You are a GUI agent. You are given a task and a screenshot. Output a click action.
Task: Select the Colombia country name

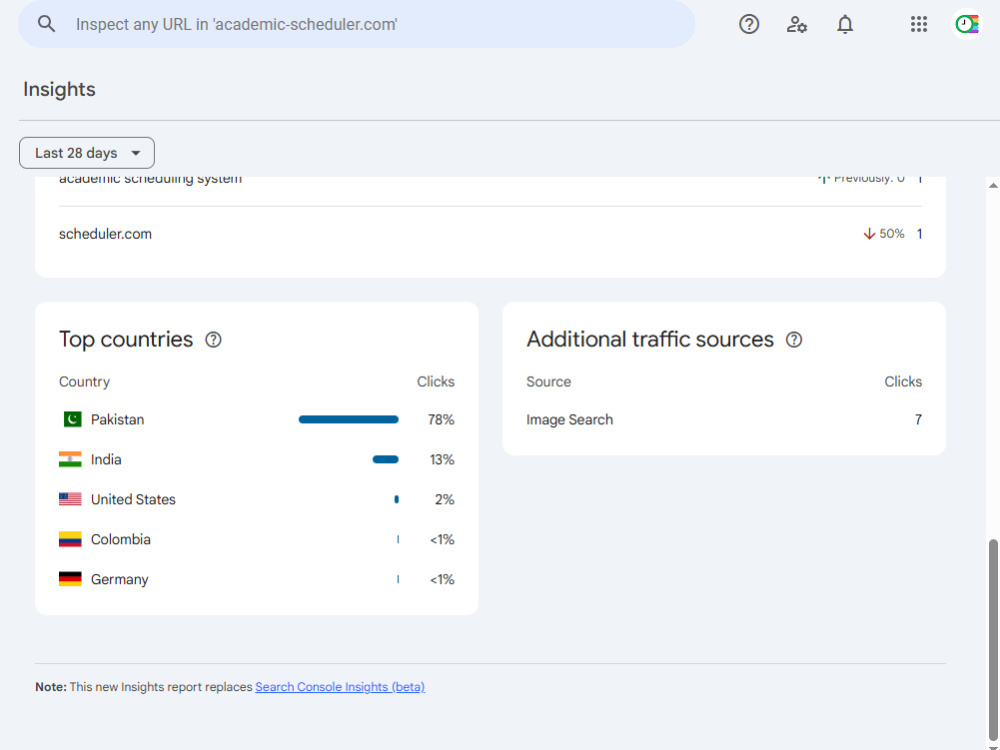coord(121,540)
